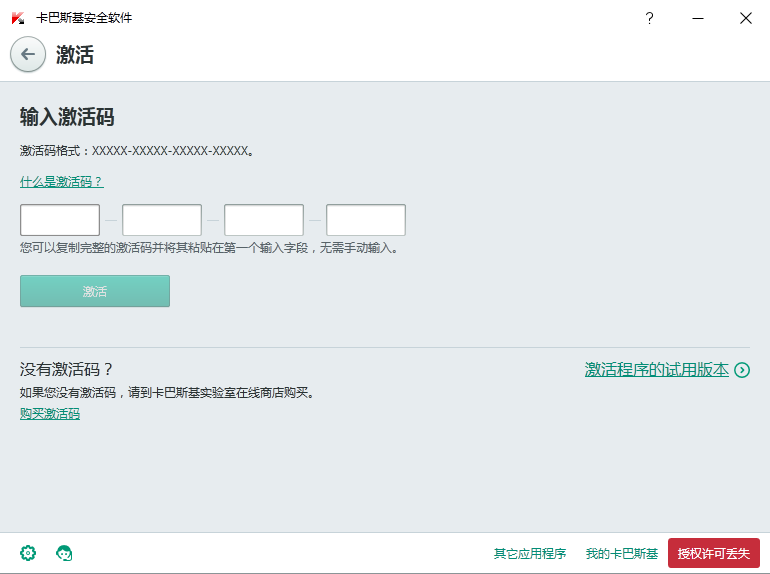Click the circled arrow beside 激活程序的试用版本
This screenshot has width=770, height=574.
point(742,370)
